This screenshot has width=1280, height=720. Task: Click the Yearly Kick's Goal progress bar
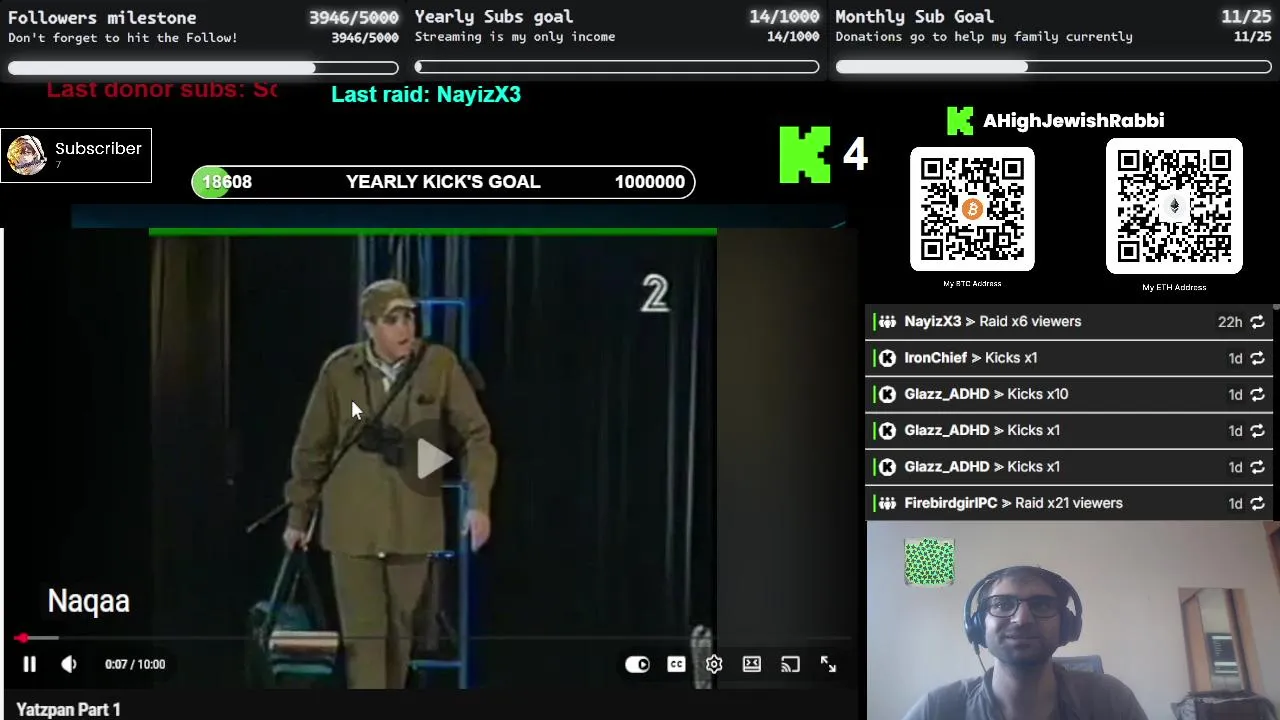click(443, 182)
